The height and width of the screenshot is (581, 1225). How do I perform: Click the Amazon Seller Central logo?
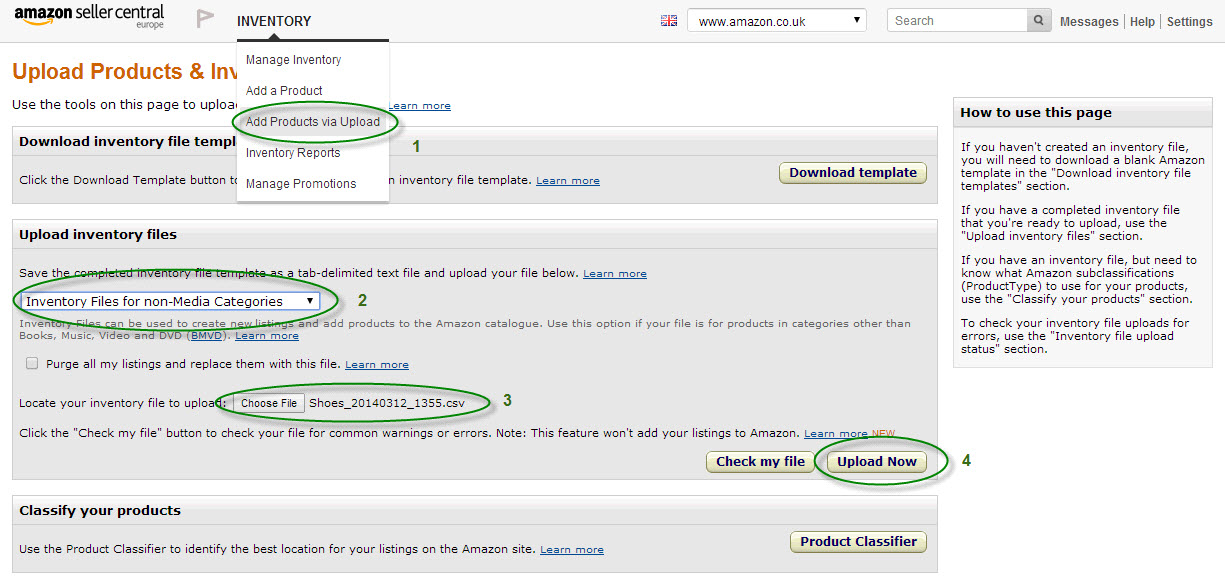[x=89, y=18]
